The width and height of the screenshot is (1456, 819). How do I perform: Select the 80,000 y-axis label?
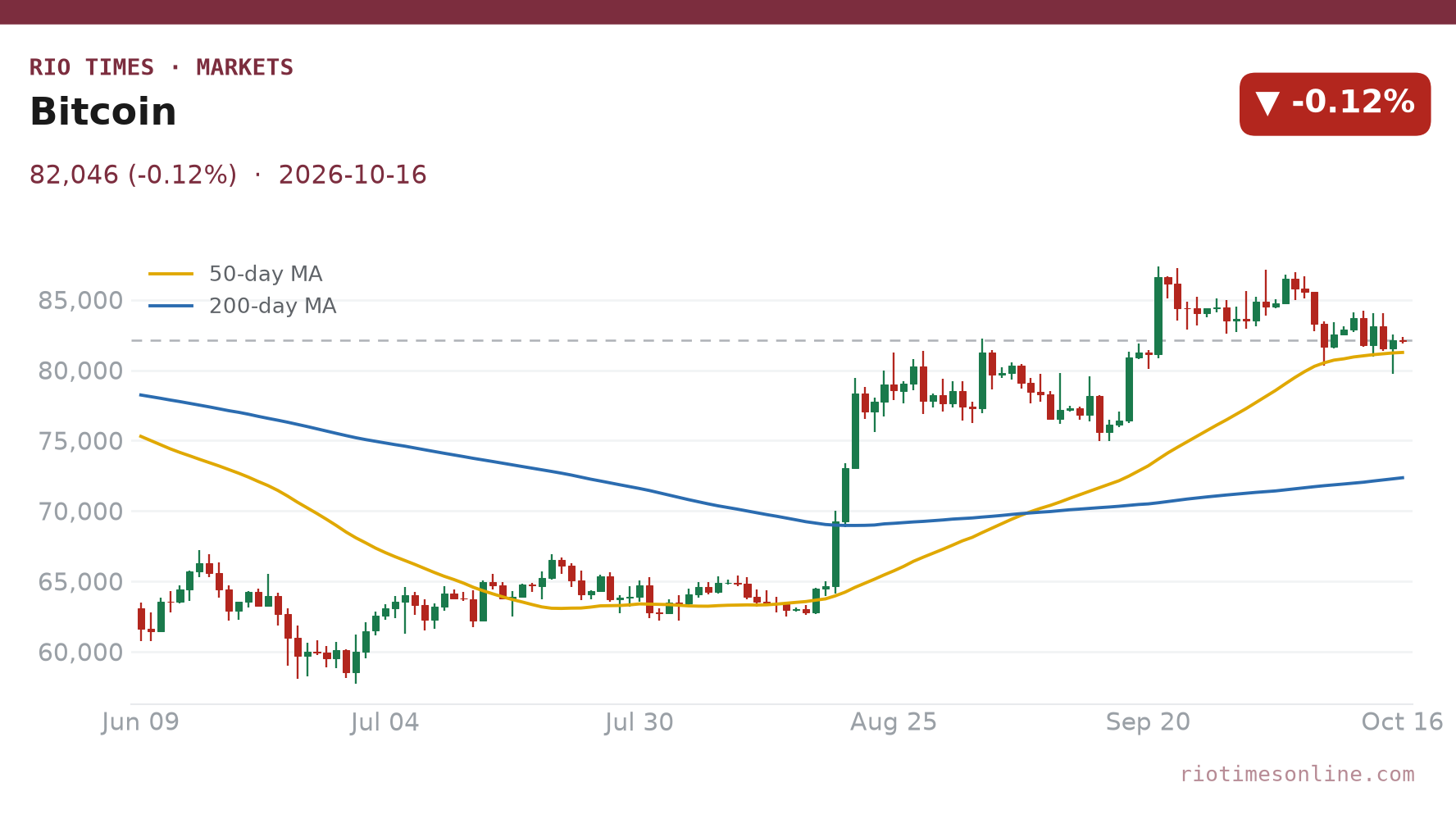point(80,371)
